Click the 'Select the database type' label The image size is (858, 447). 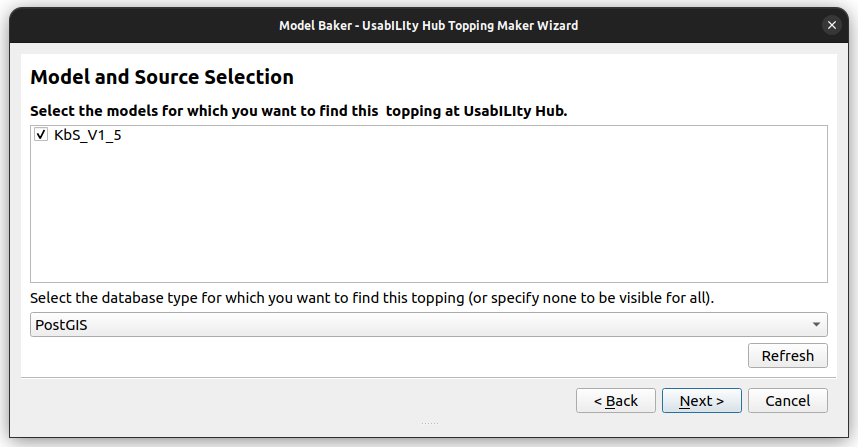(372, 298)
